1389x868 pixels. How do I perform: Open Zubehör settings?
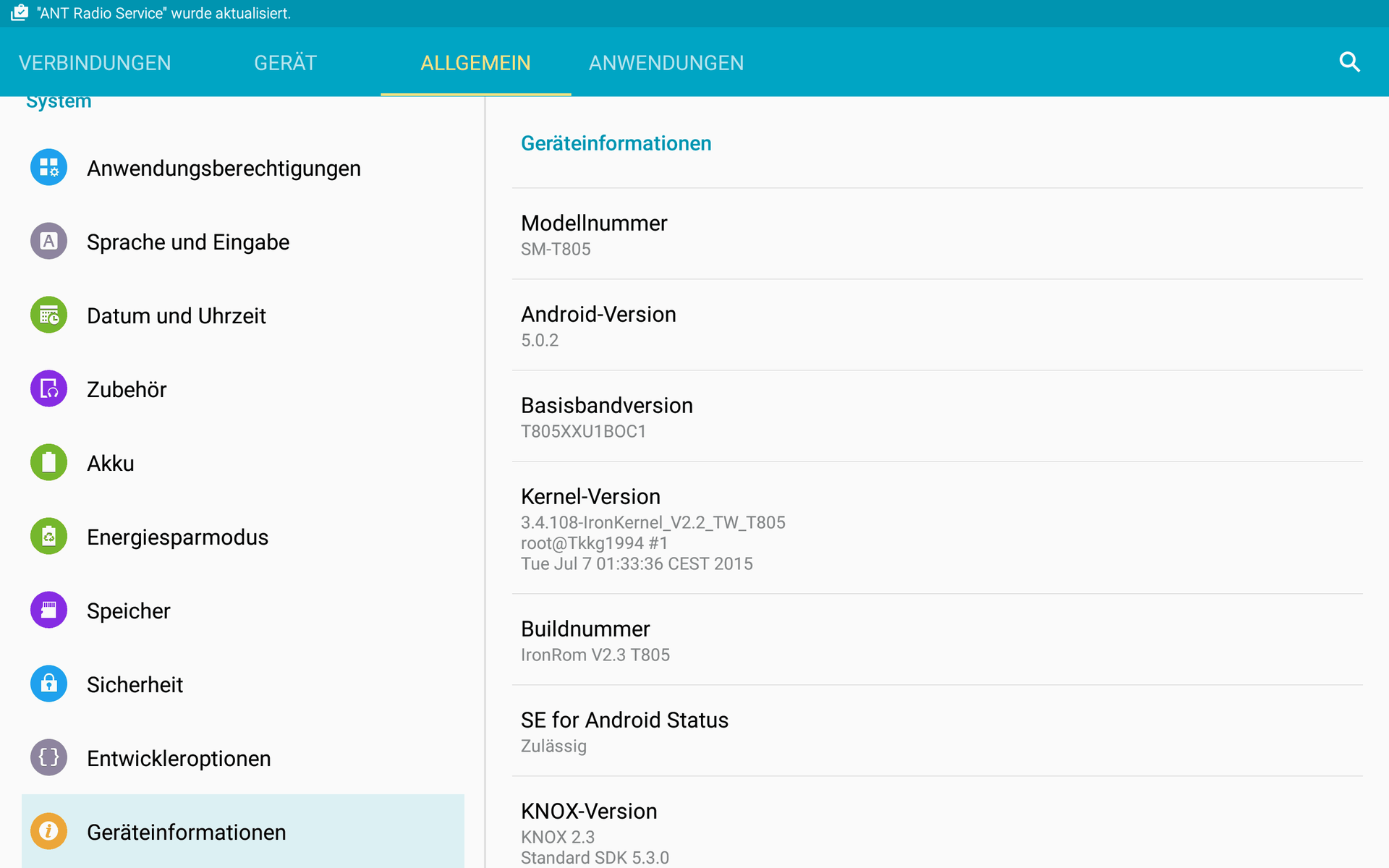[243, 389]
